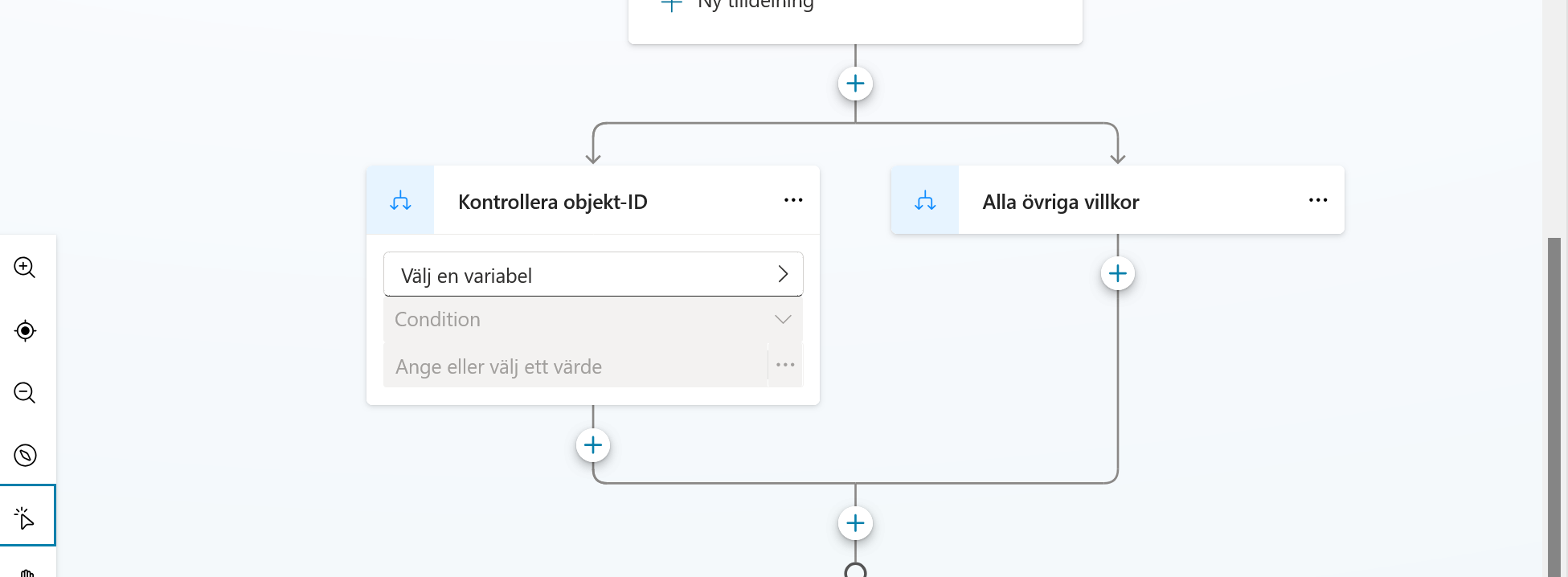This screenshot has height=577, width=1568.
Task: Click the Ange eller välj ett värde field
Action: [575, 366]
